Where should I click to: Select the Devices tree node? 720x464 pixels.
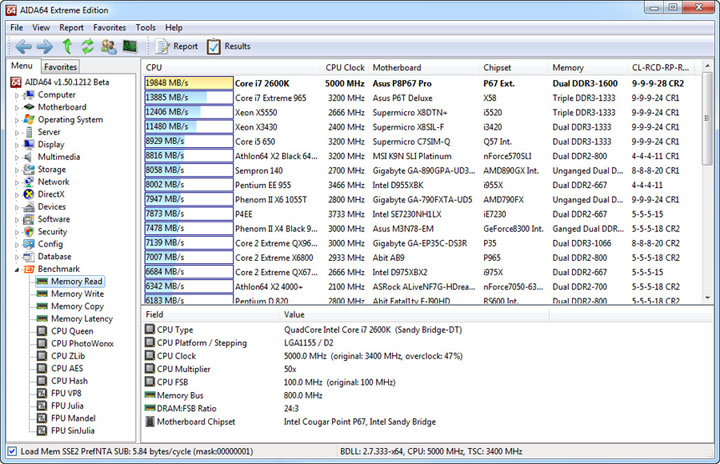[x=51, y=207]
